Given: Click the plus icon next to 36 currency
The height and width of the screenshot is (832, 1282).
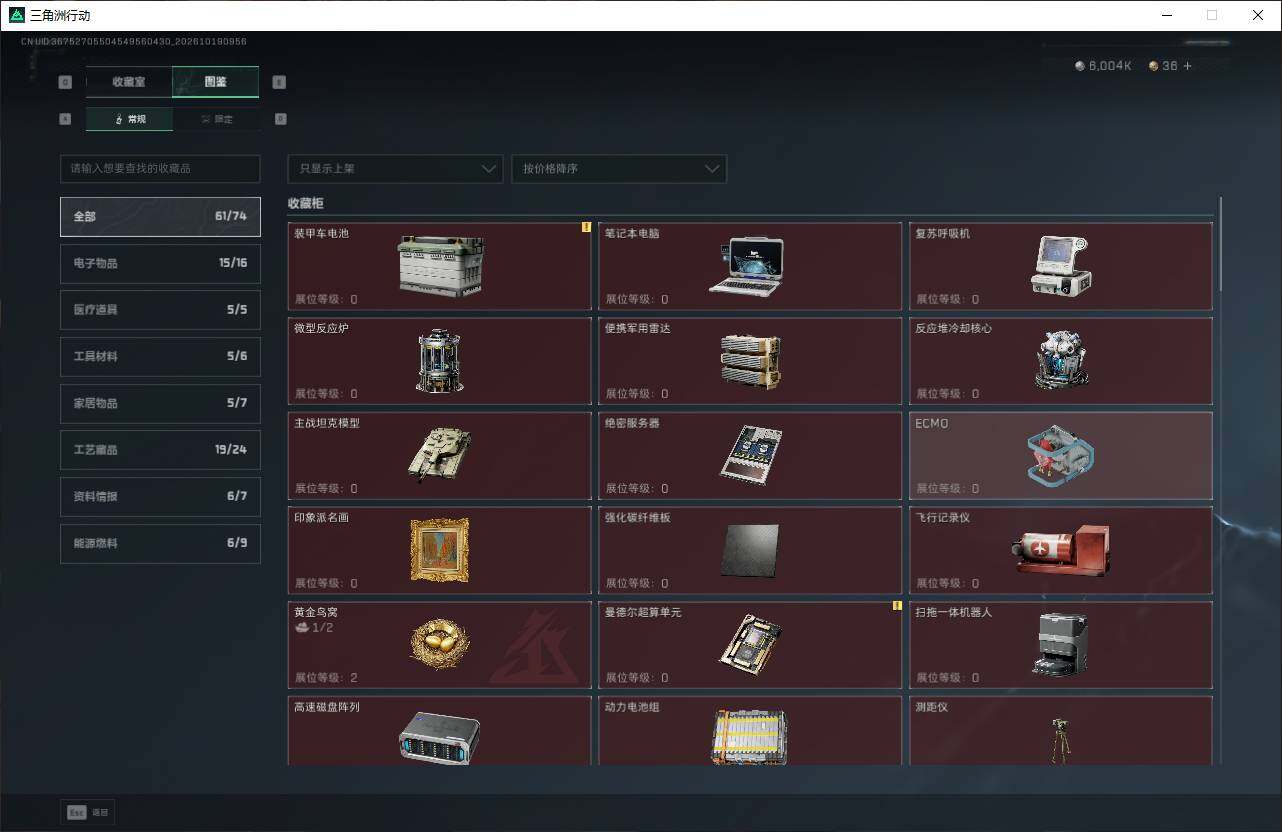Looking at the screenshot, I should [1188, 66].
